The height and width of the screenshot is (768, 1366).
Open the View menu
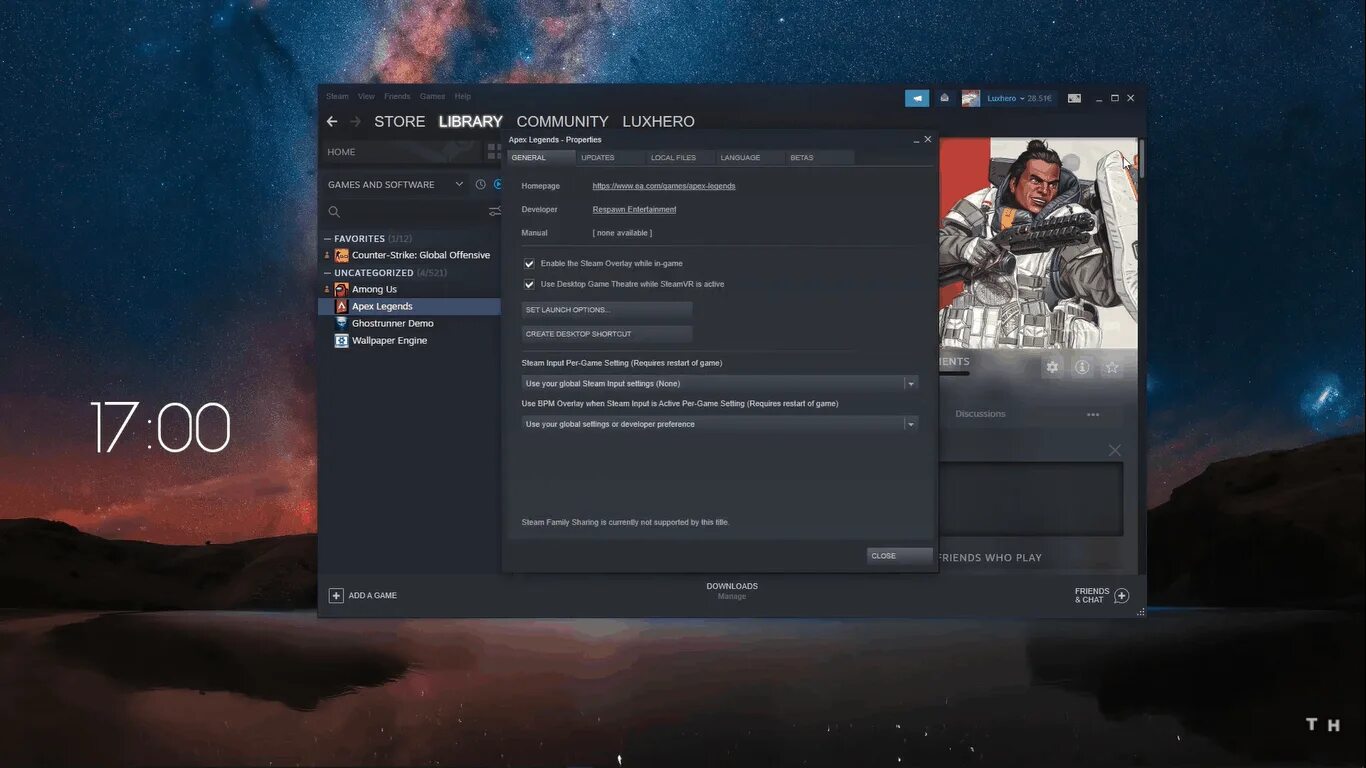366,96
